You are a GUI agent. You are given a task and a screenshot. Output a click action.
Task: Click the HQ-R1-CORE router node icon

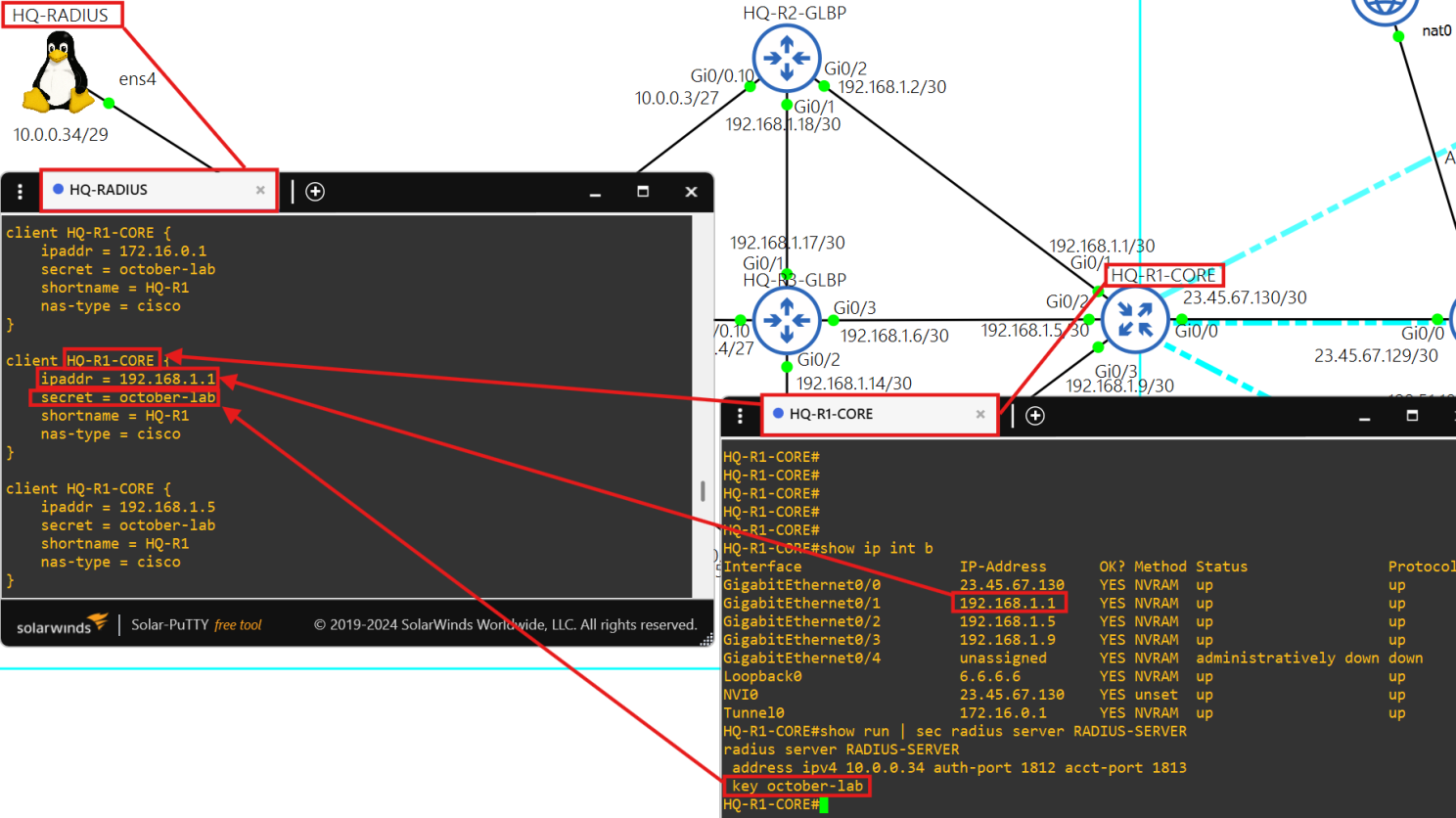click(1134, 320)
